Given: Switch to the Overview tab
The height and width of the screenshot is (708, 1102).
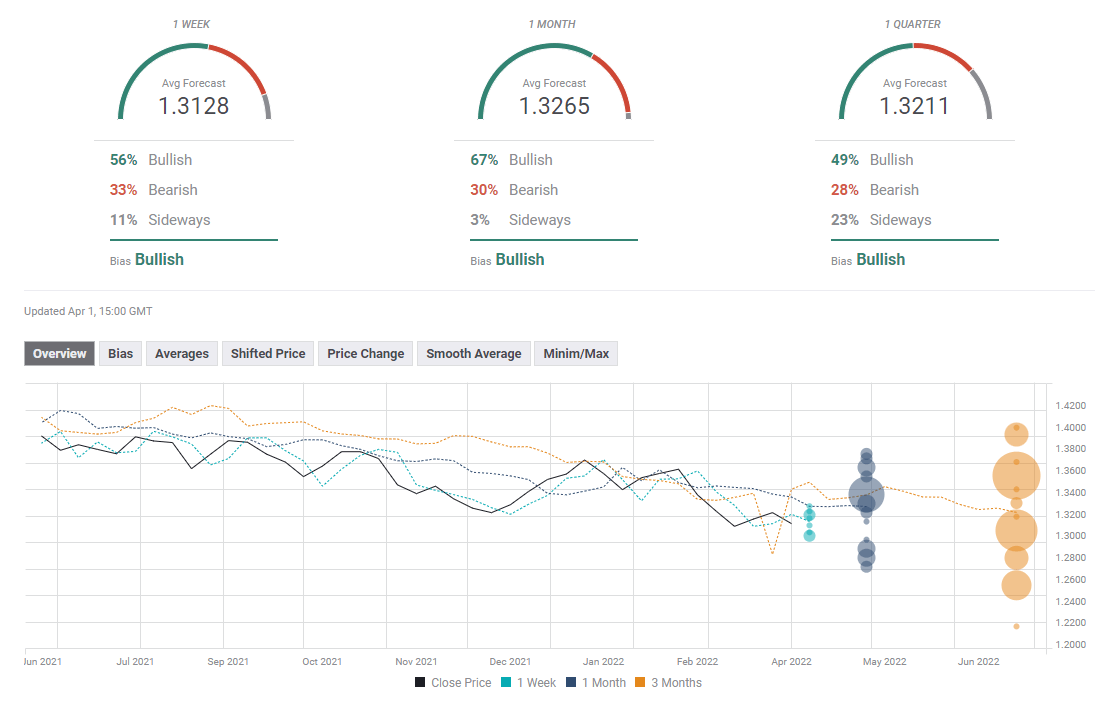Looking at the screenshot, I should (60, 353).
